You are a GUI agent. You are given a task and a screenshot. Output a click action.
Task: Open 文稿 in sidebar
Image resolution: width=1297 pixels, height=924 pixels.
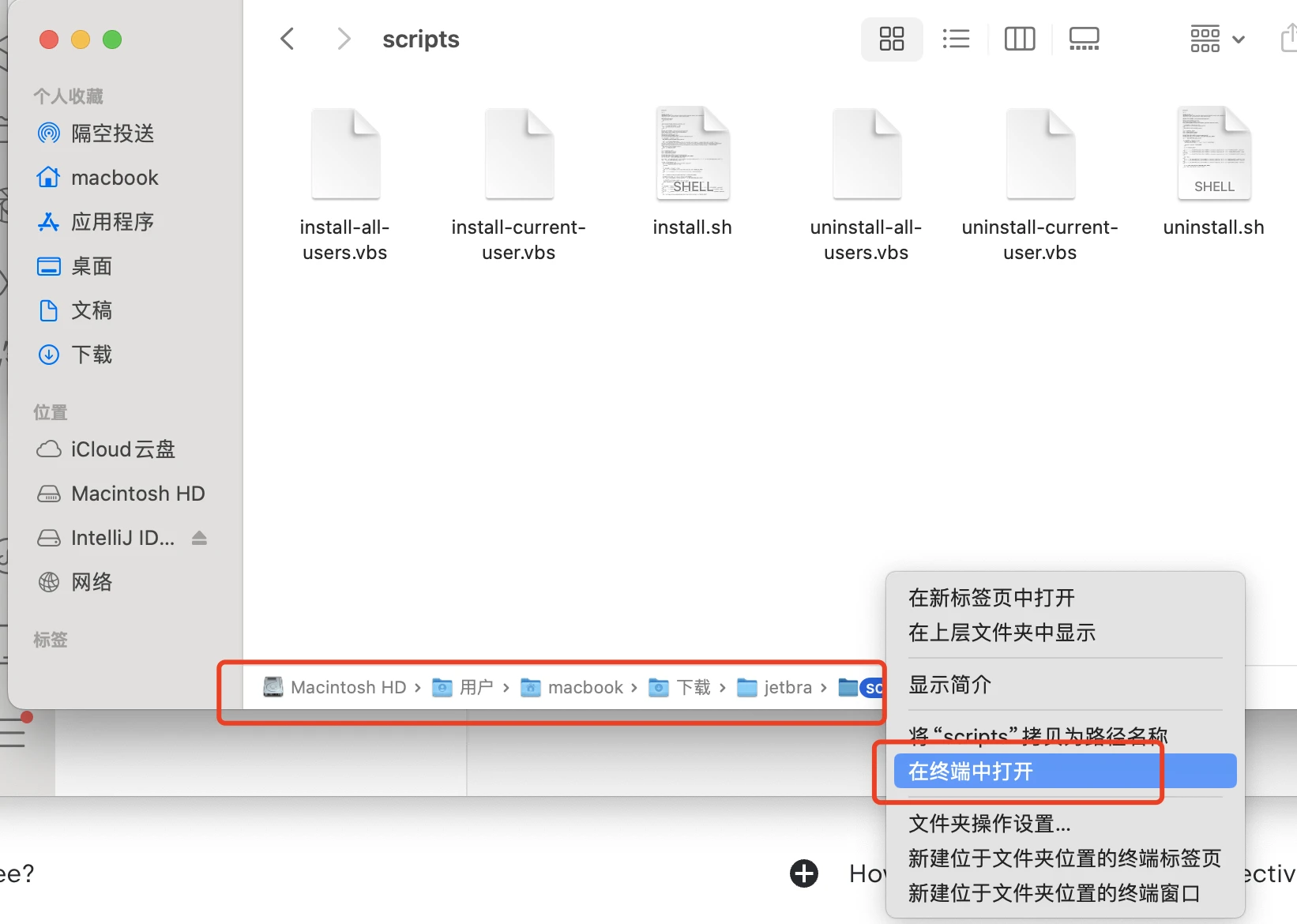coord(75,310)
